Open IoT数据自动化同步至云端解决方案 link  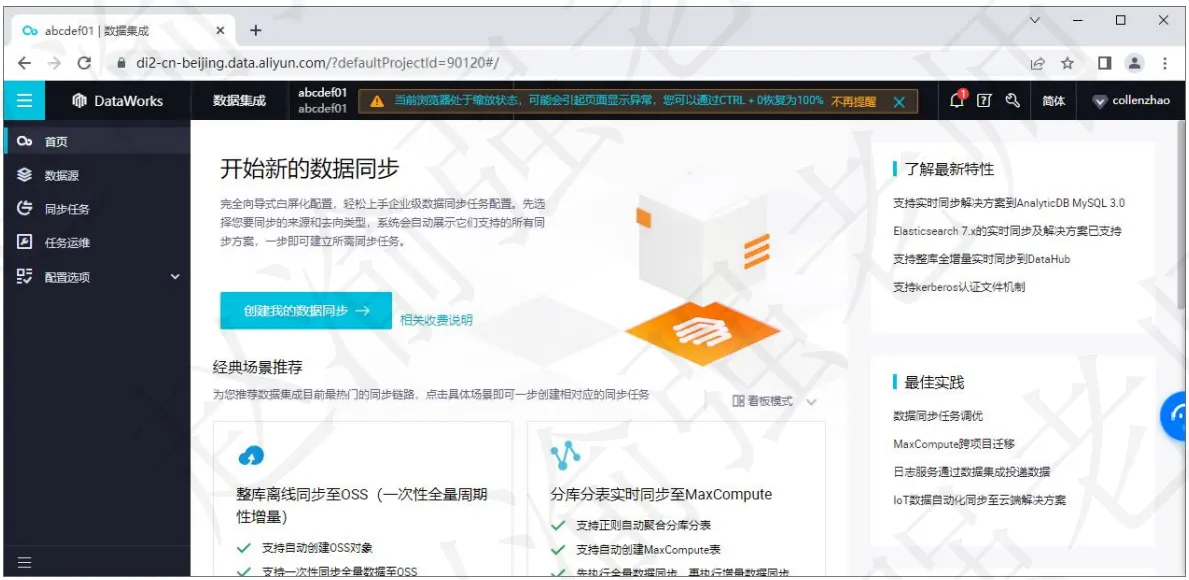(x=980, y=500)
